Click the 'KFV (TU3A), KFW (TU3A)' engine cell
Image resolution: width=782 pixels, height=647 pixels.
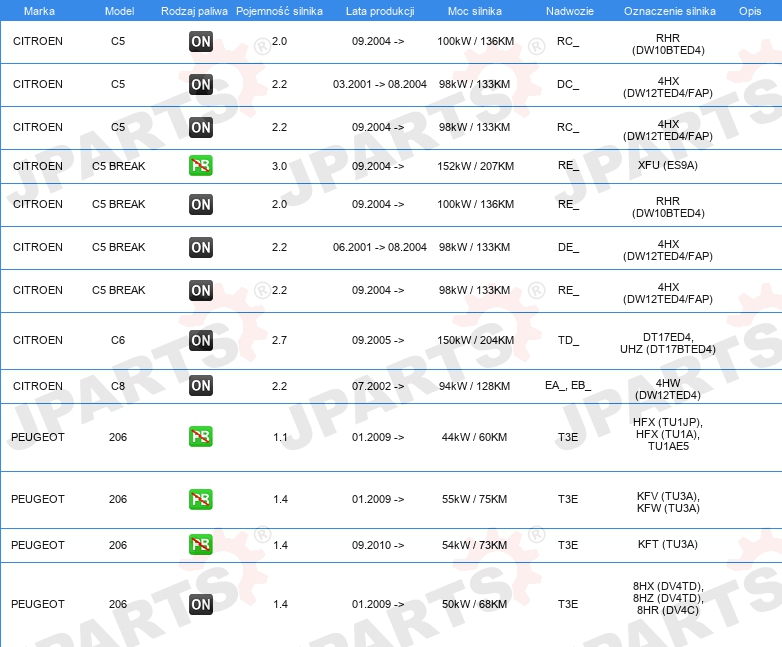coord(668,502)
